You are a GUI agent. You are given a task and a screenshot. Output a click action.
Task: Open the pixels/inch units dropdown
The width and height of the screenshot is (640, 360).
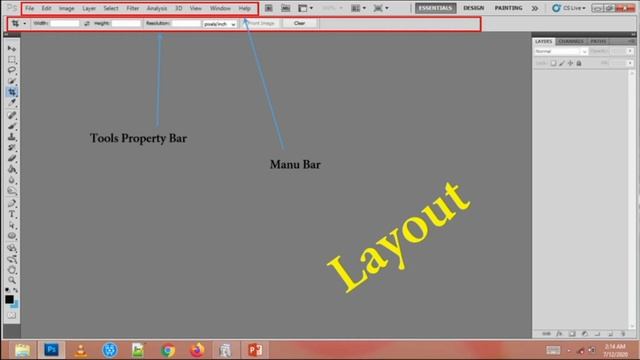(220, 24)
